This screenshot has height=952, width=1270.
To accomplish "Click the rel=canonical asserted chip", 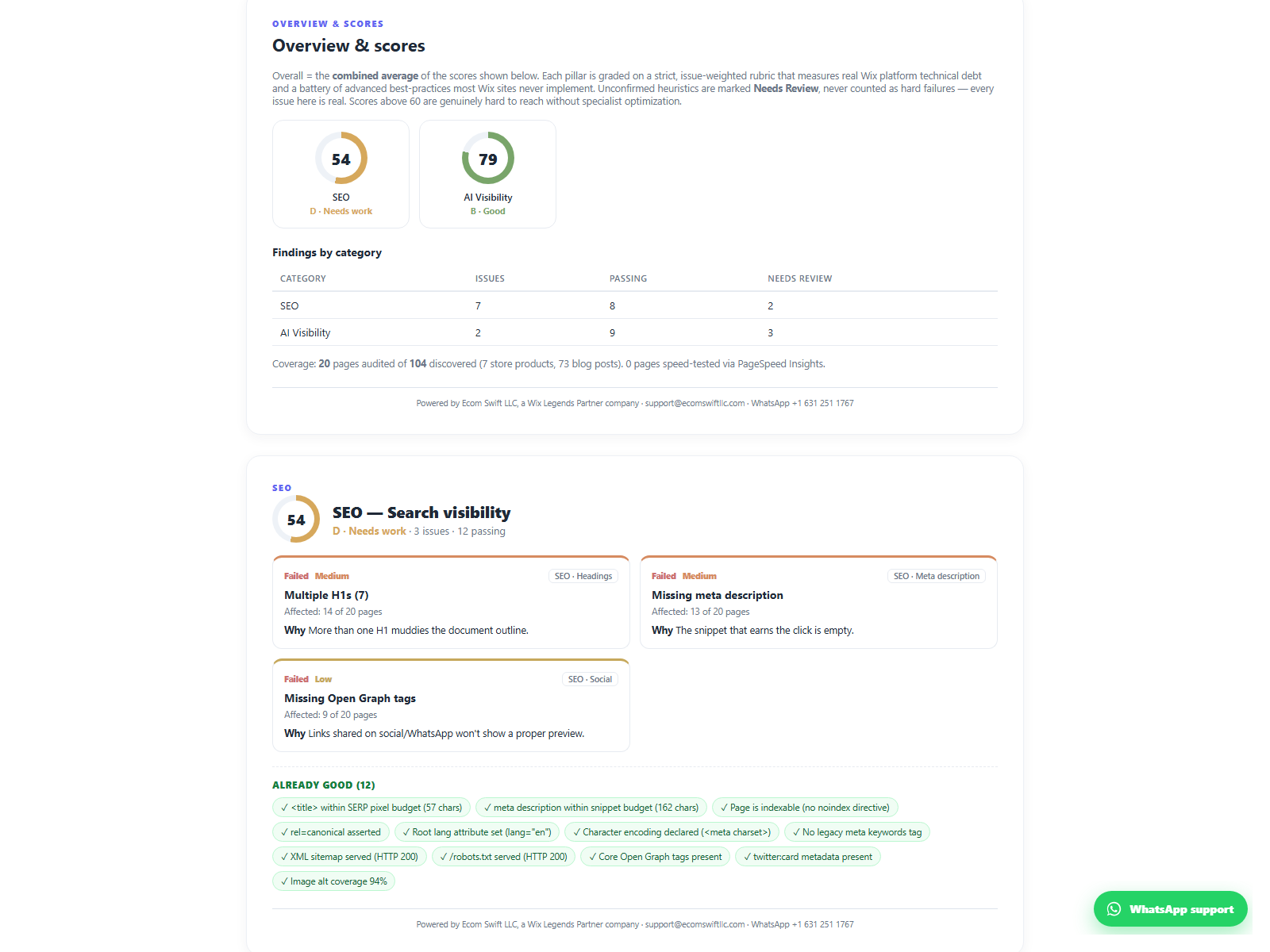I will pos(330,832).
